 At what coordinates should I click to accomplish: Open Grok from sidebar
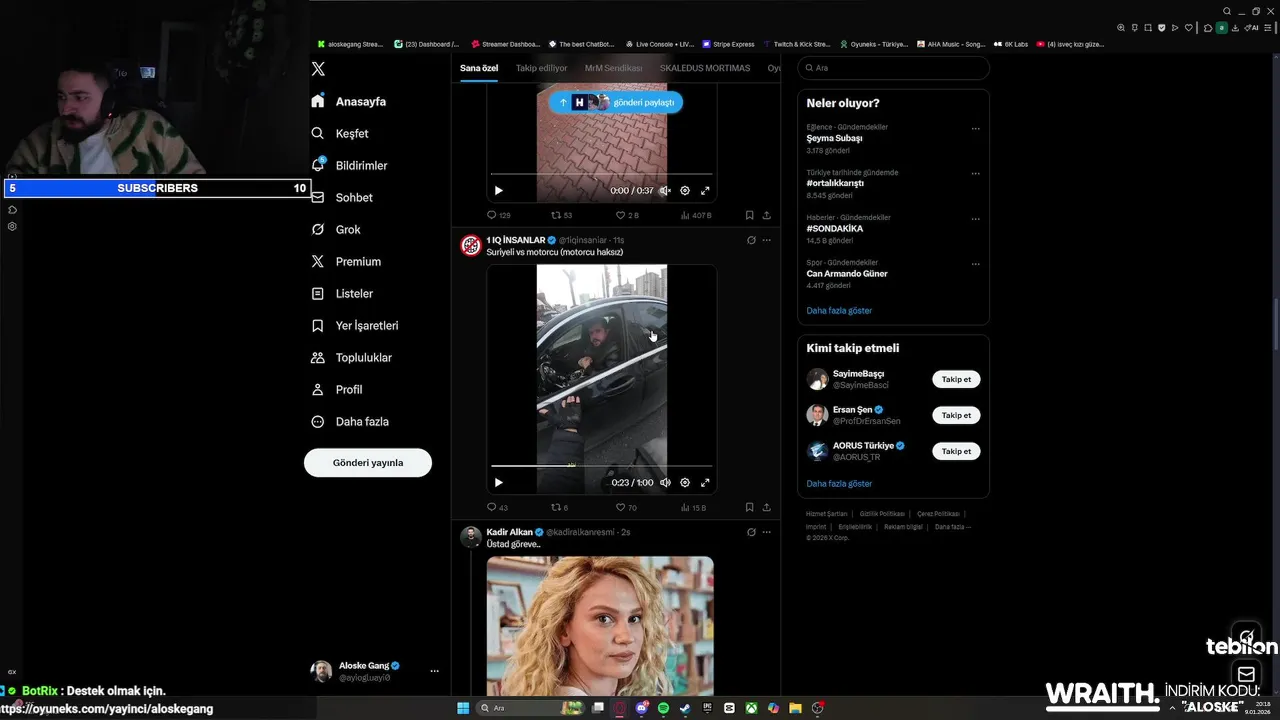click(336, 229)
